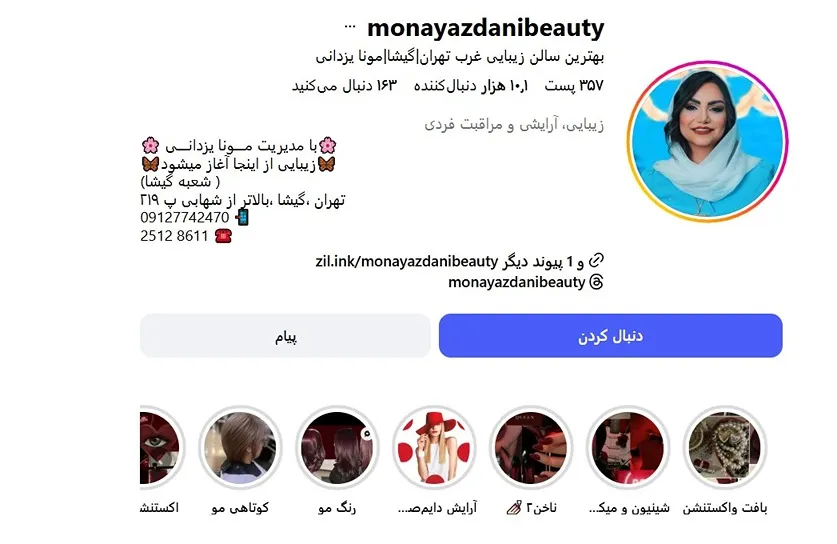
Task: Click the link chain icon
Action: click(596, 261)
